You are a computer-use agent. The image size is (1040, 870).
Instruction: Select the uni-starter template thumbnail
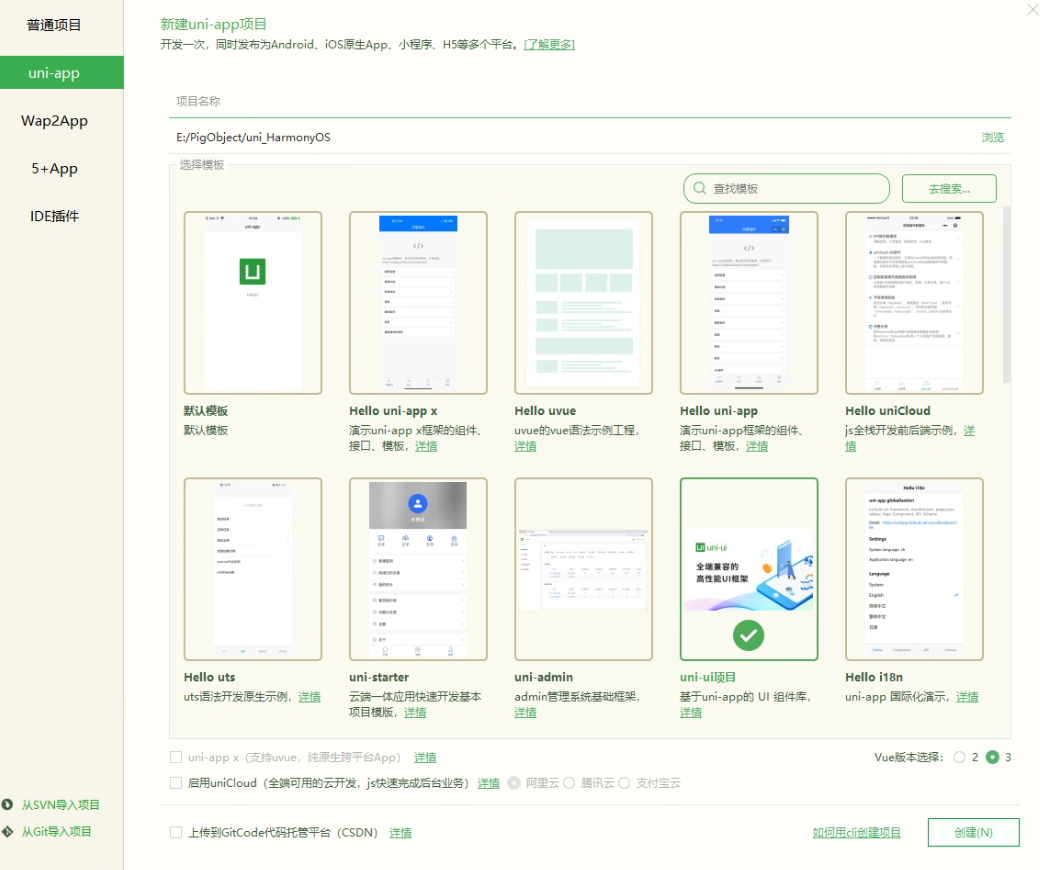[418, 569]
